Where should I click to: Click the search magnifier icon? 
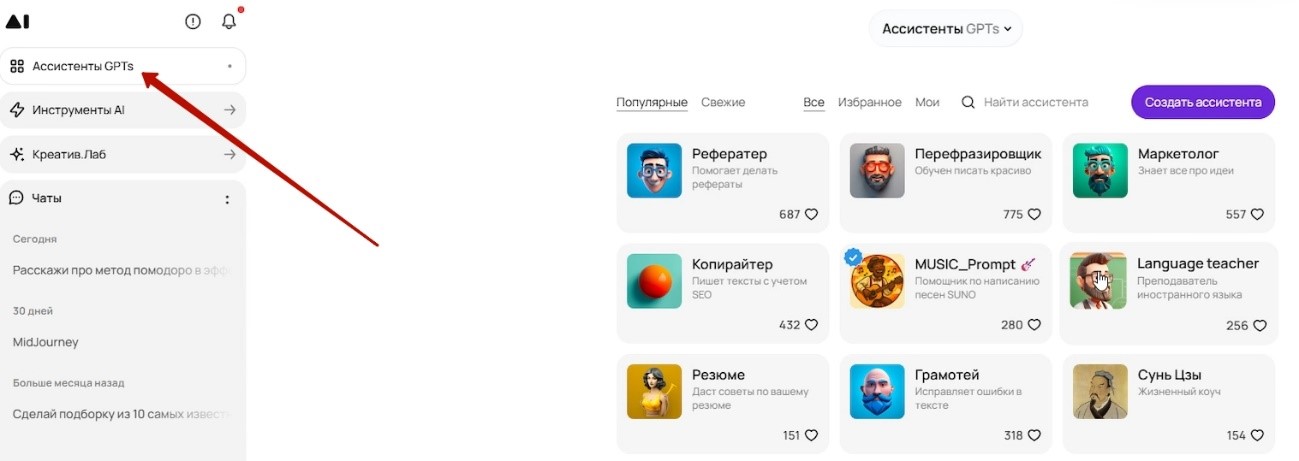tap(968, 102)
